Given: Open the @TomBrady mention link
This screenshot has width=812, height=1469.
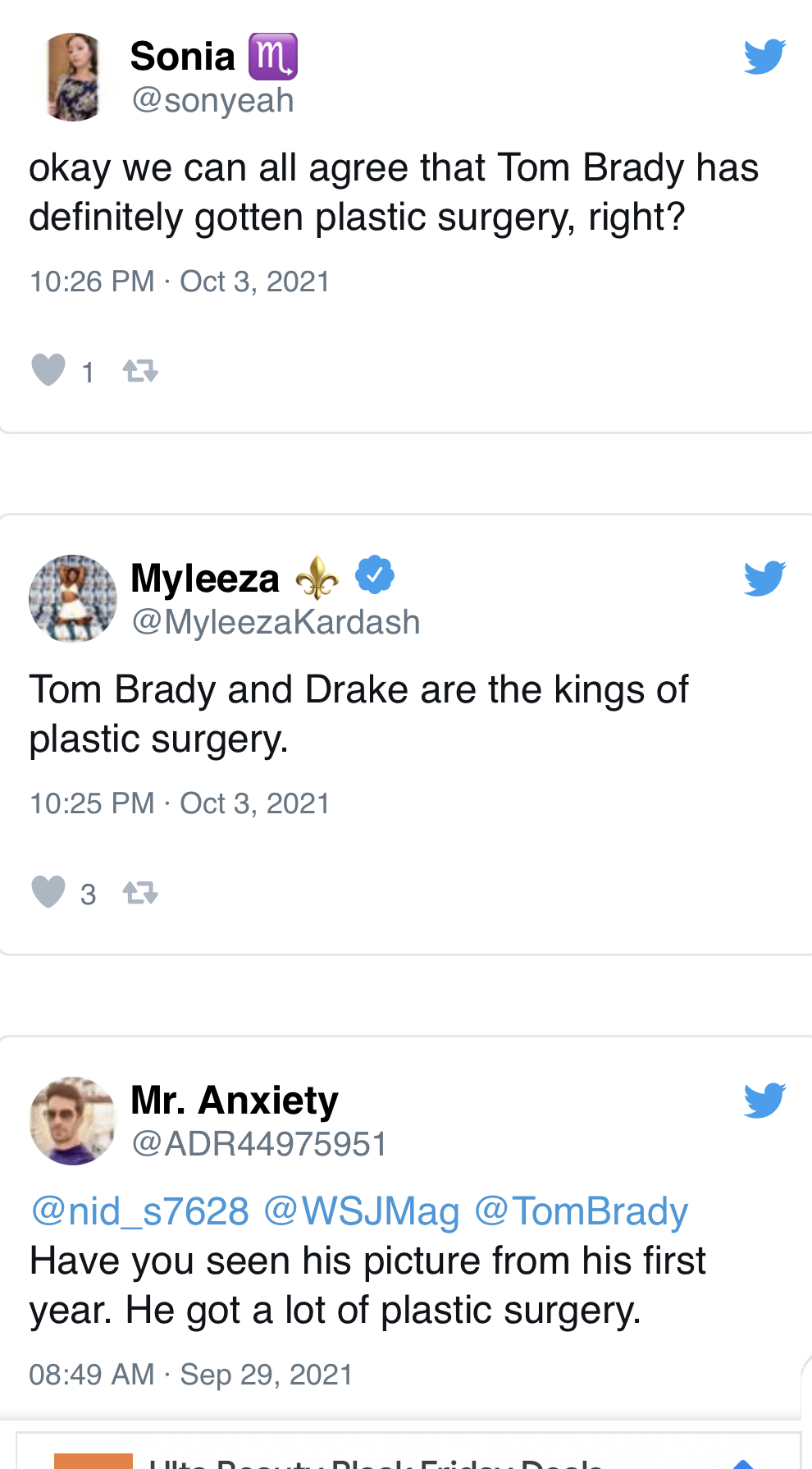Looking at the screenshot, I should (582, 1212).
